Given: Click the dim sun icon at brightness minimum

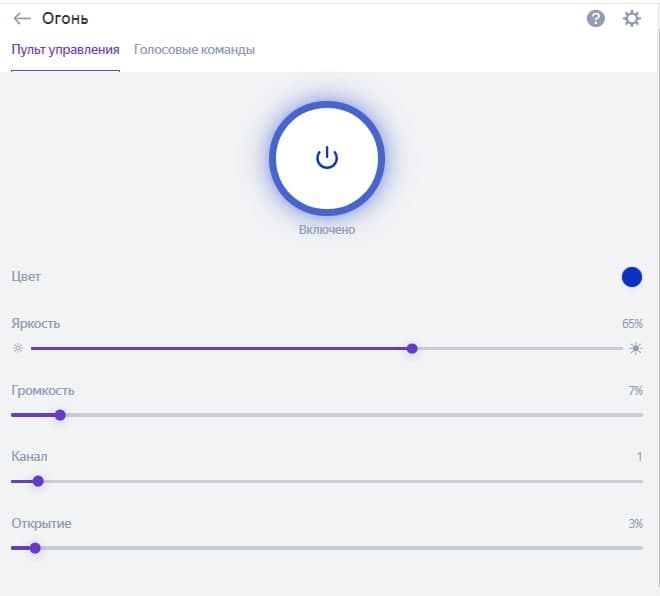Looking at the screenshot, I should pyautogui.click(x=18, y=349).
